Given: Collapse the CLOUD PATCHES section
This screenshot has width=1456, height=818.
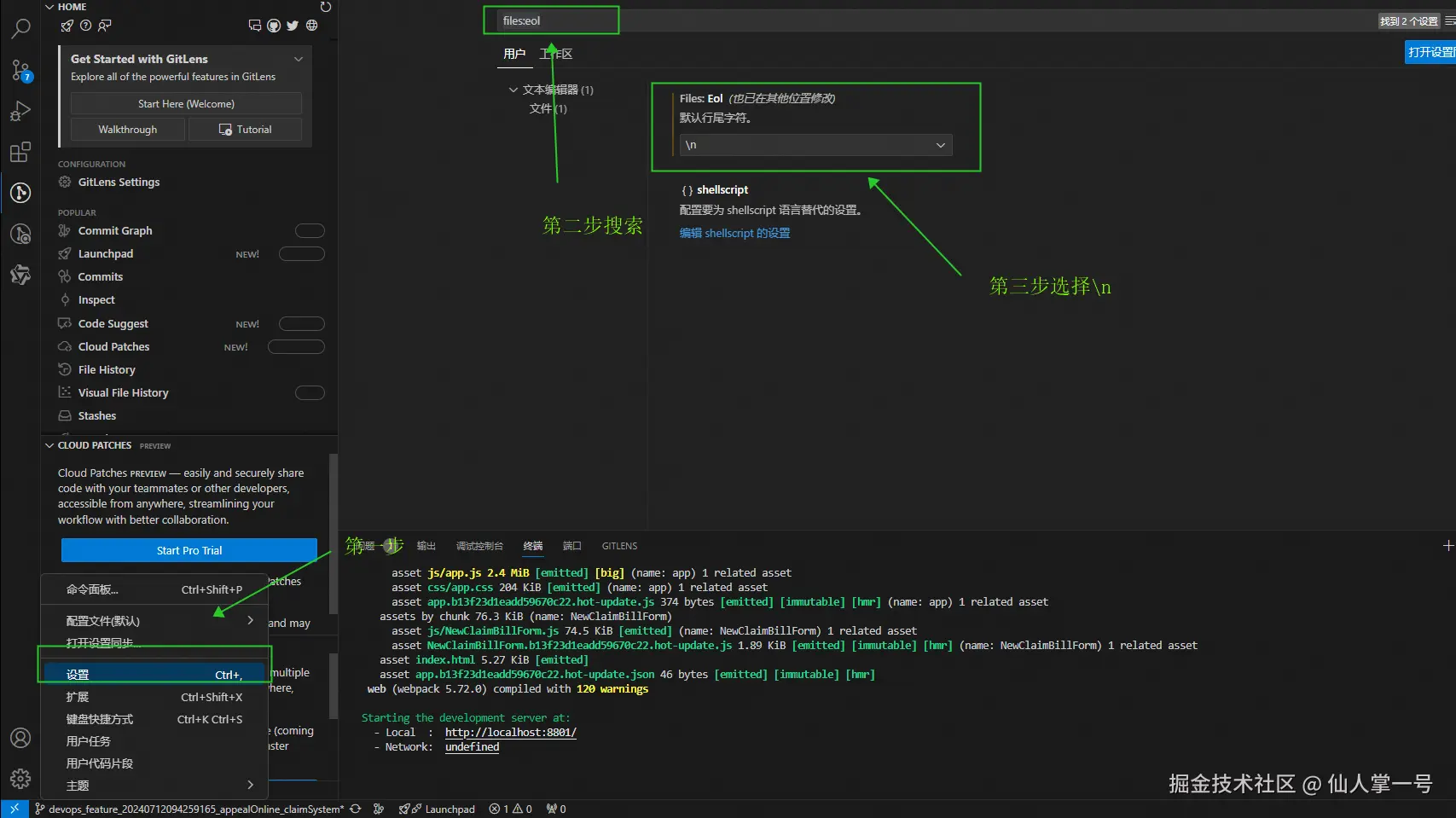Looking at the screenshot, I should tap(49, 445).
